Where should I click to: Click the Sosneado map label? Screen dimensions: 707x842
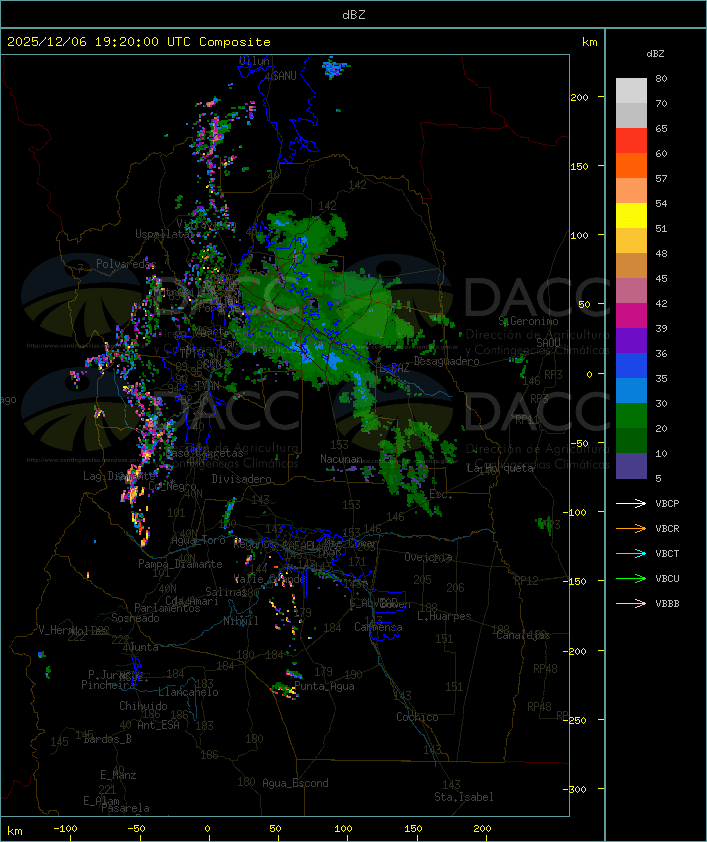tap(135, 618)
